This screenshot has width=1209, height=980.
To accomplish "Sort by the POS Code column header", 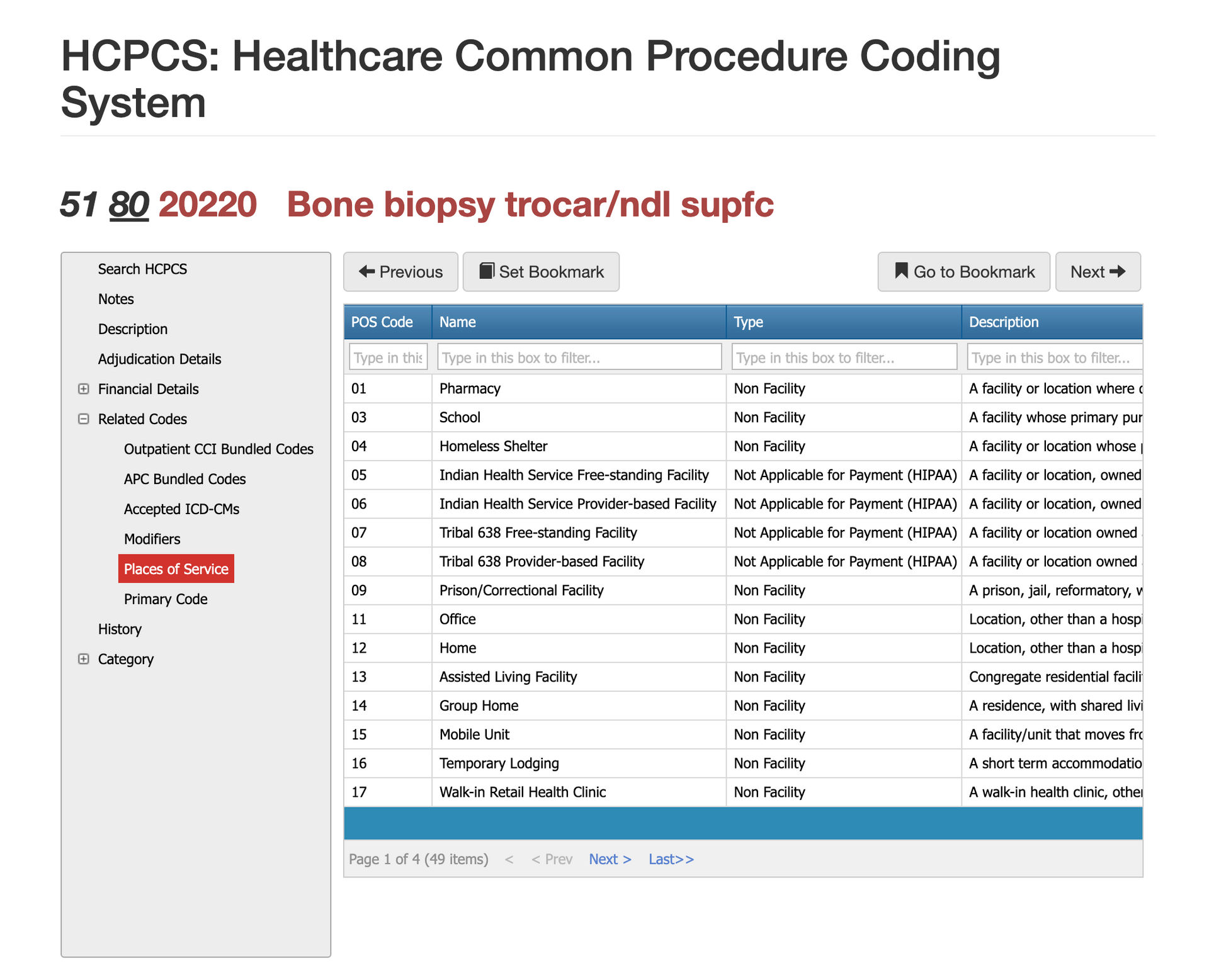I will point(382,322).
